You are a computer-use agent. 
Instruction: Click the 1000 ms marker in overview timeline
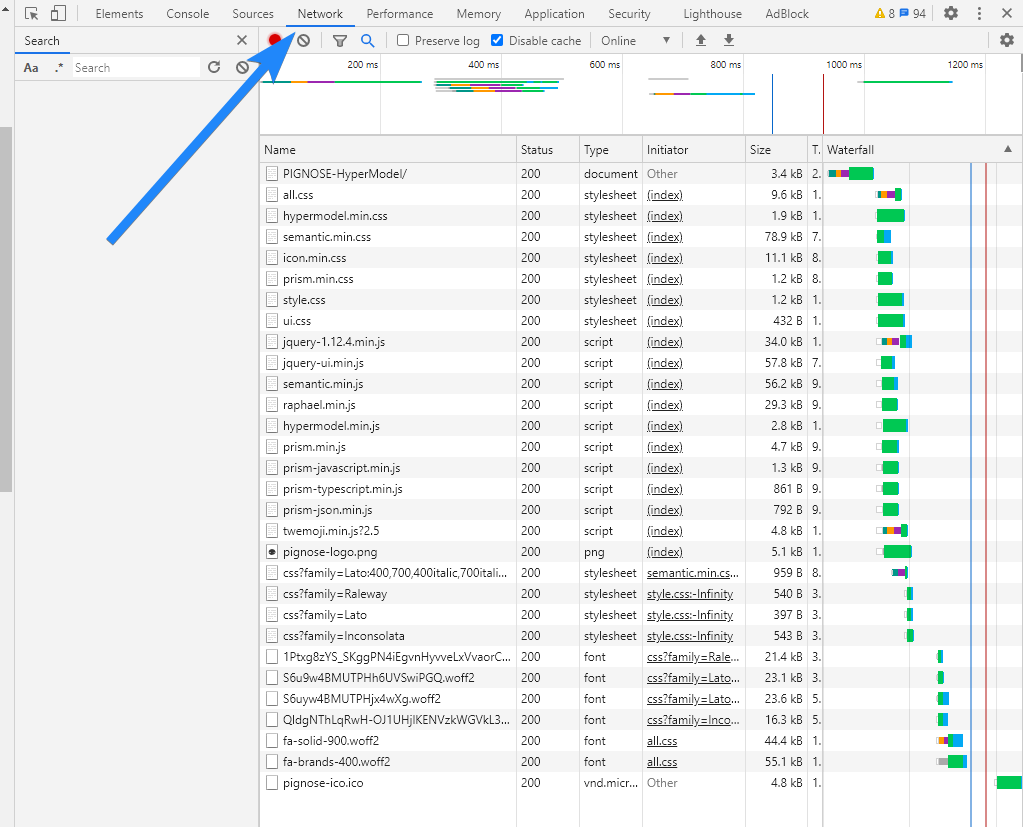click(x=844, y=65)
